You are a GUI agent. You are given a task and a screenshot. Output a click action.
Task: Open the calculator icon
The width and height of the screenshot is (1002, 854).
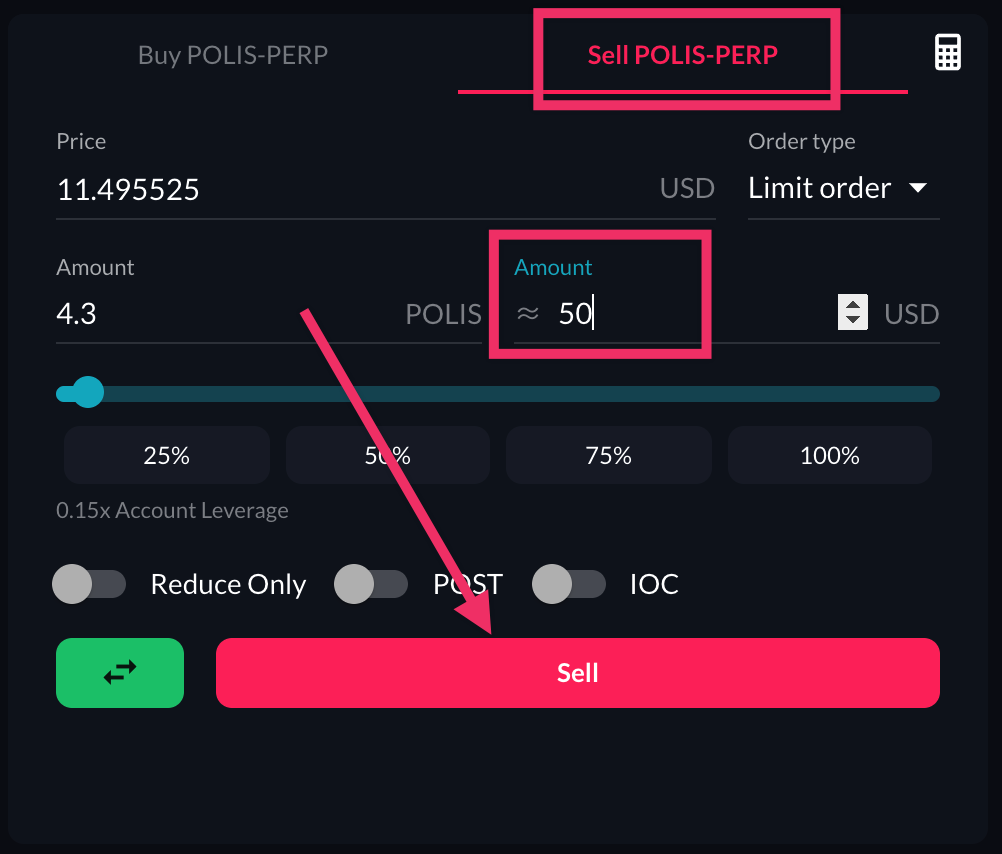point(947,52)
